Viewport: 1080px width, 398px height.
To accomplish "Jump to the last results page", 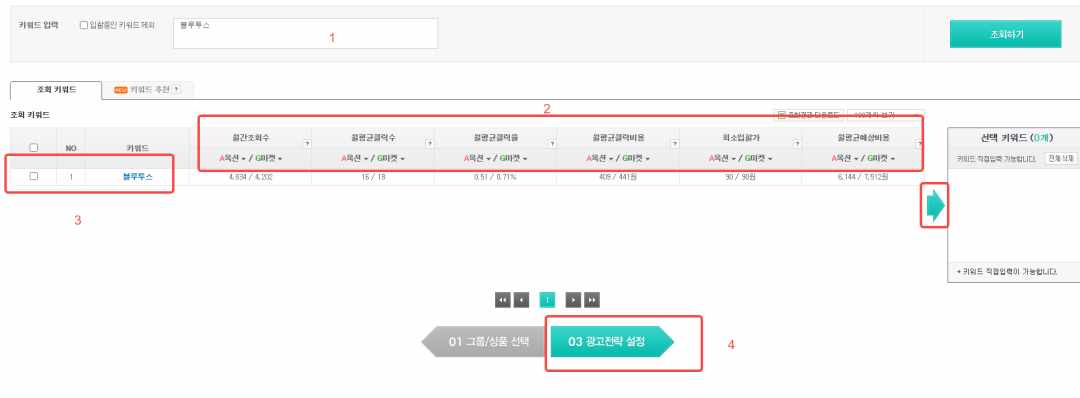I will (x=592, y=300).
